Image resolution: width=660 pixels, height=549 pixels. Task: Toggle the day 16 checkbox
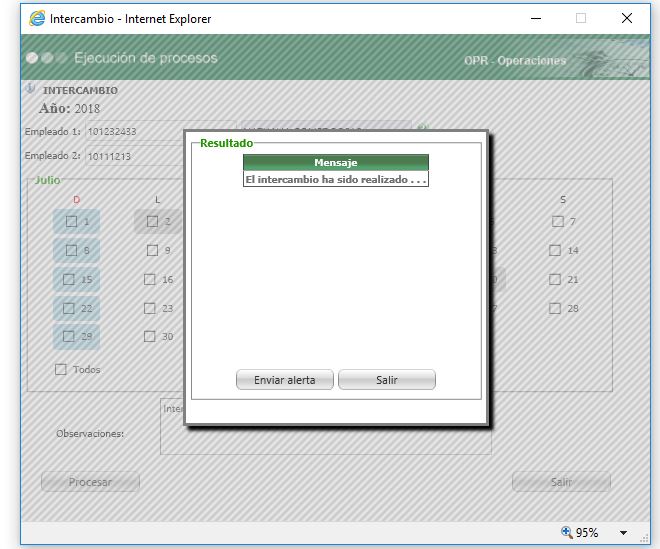[x=149, y=279]
